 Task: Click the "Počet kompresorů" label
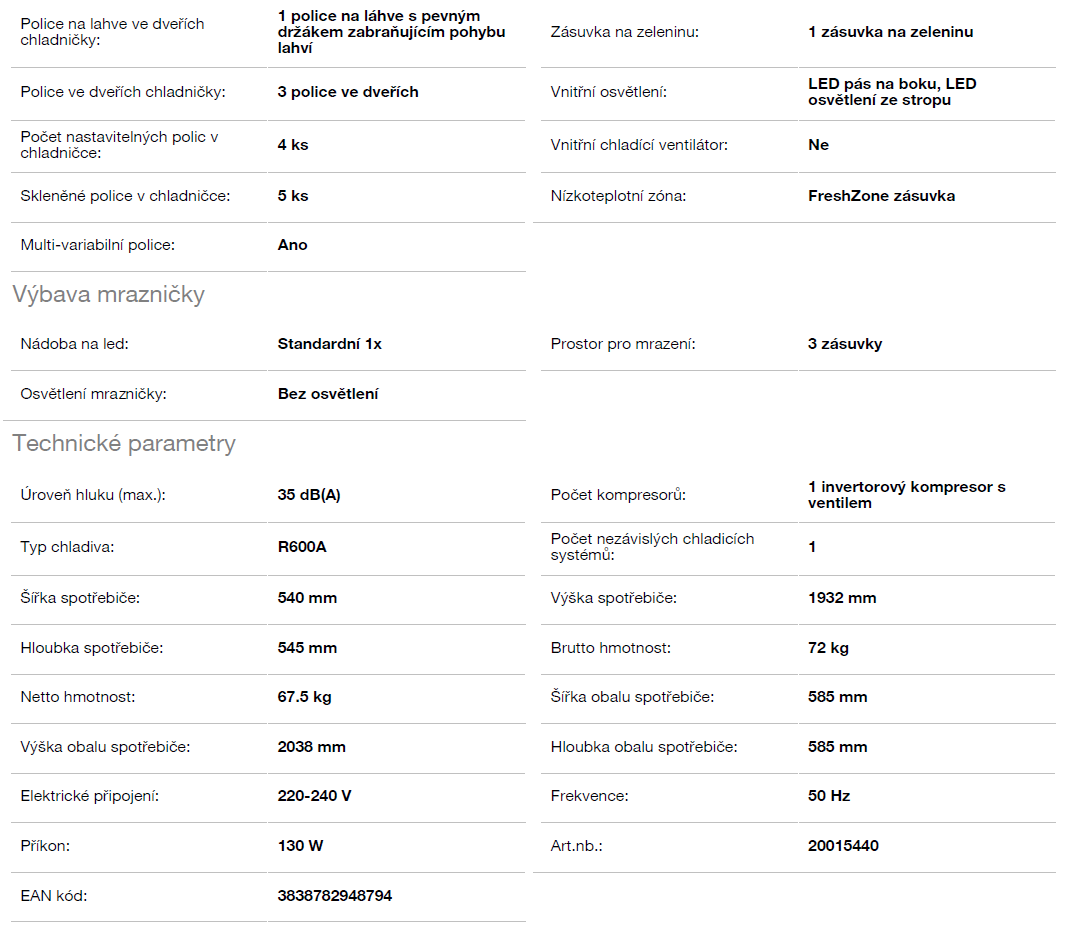tap(618, 495)
